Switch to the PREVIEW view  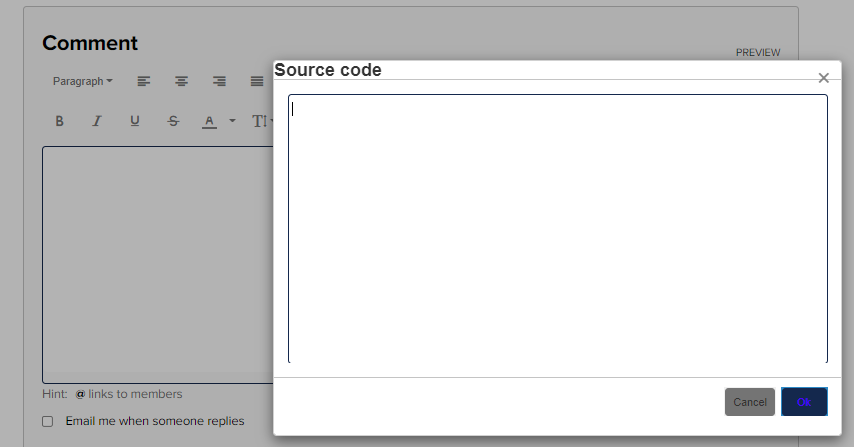click(x=758, y=53)
